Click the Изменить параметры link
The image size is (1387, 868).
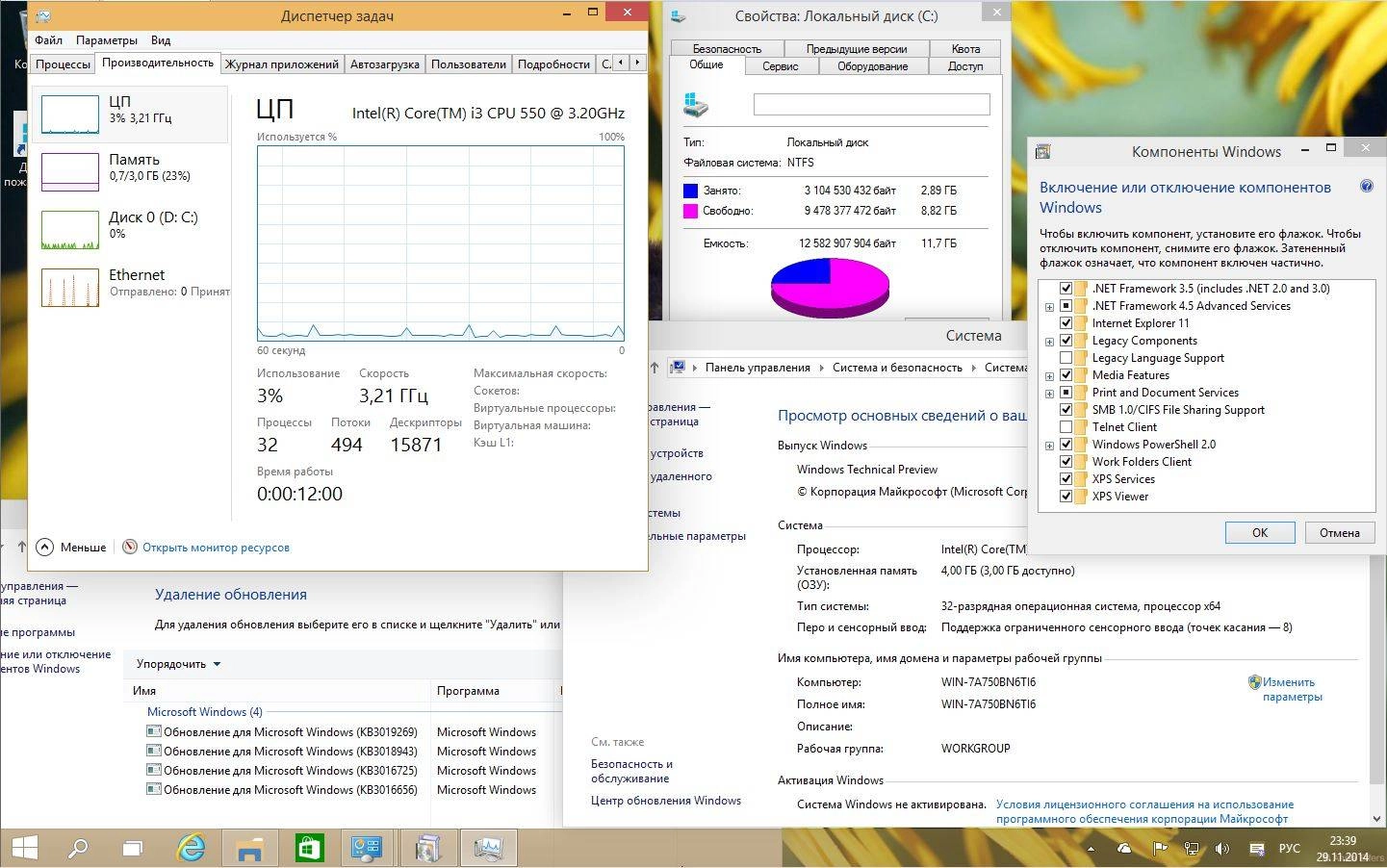[1293, 689]
